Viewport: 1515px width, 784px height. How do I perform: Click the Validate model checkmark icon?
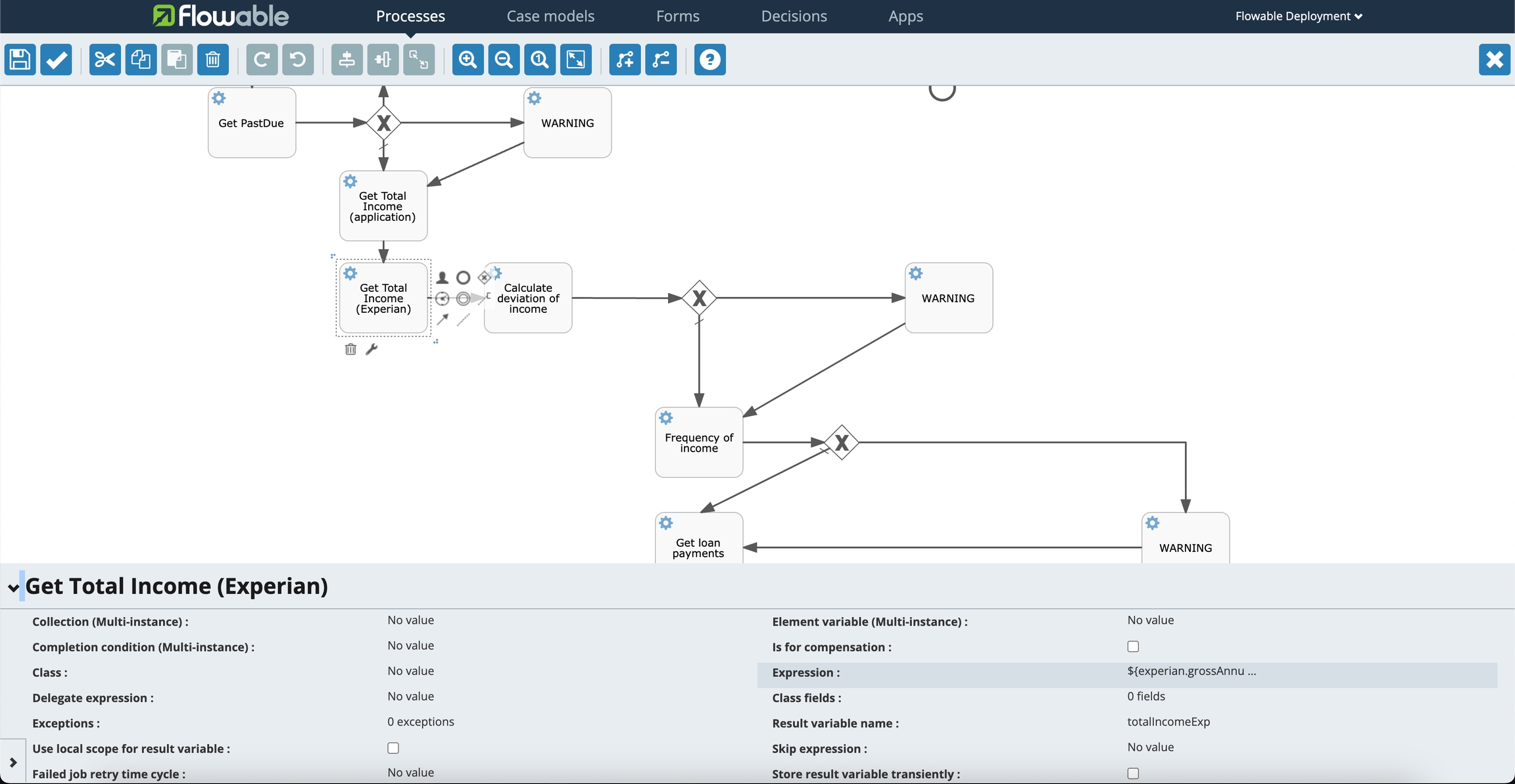[56, 60]
